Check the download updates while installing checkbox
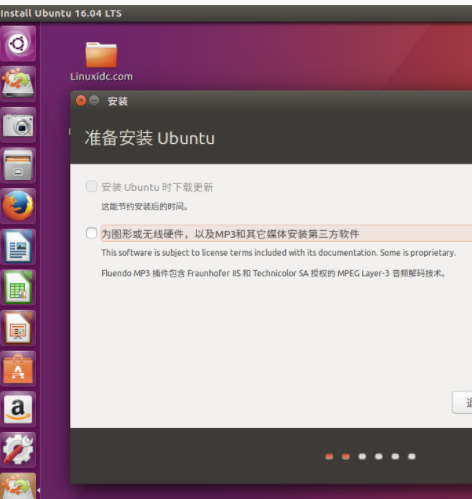472x499 pixels. tap(91, 186)
